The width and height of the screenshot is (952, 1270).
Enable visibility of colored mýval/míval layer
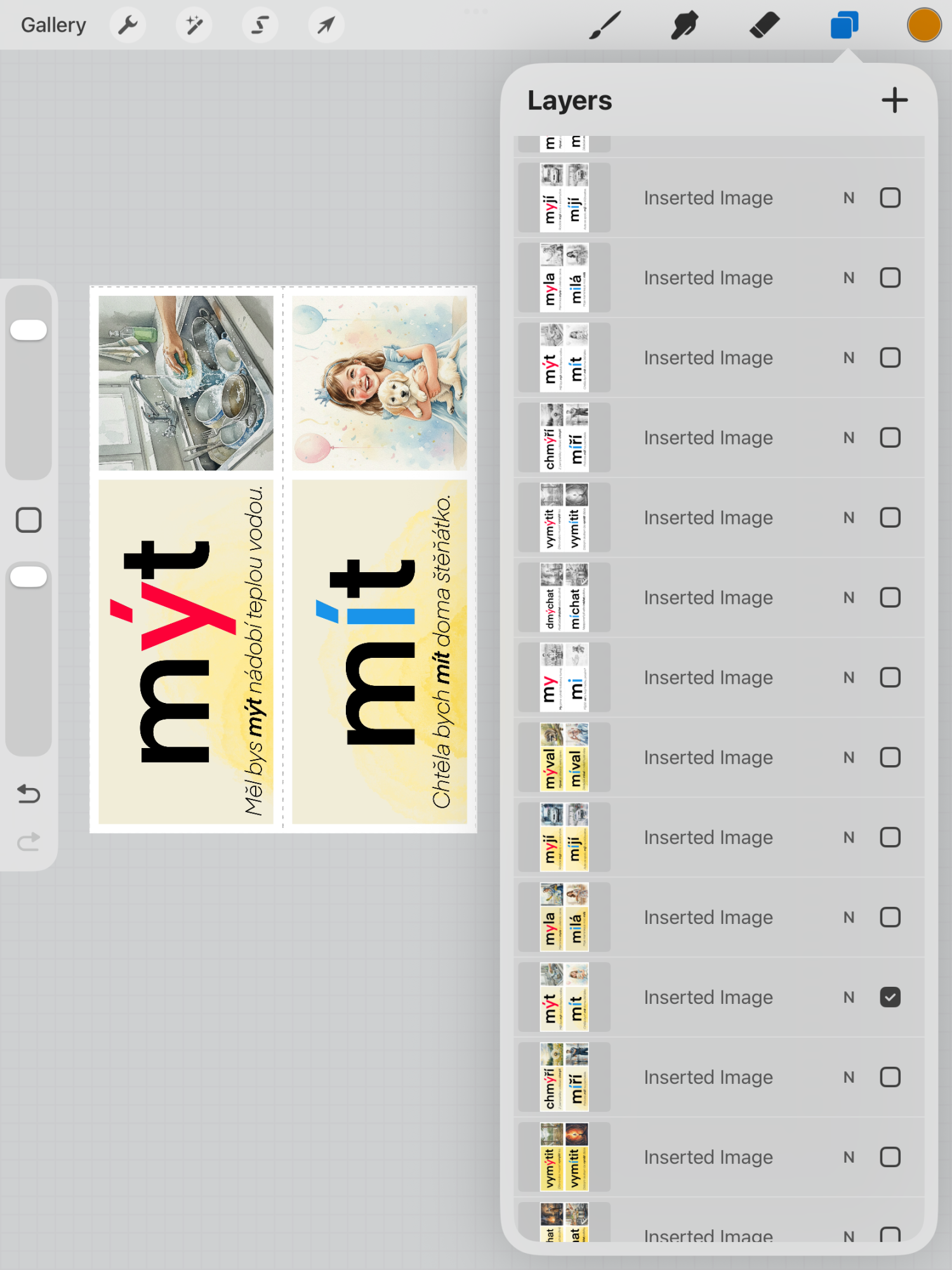[x=890, y=757]
